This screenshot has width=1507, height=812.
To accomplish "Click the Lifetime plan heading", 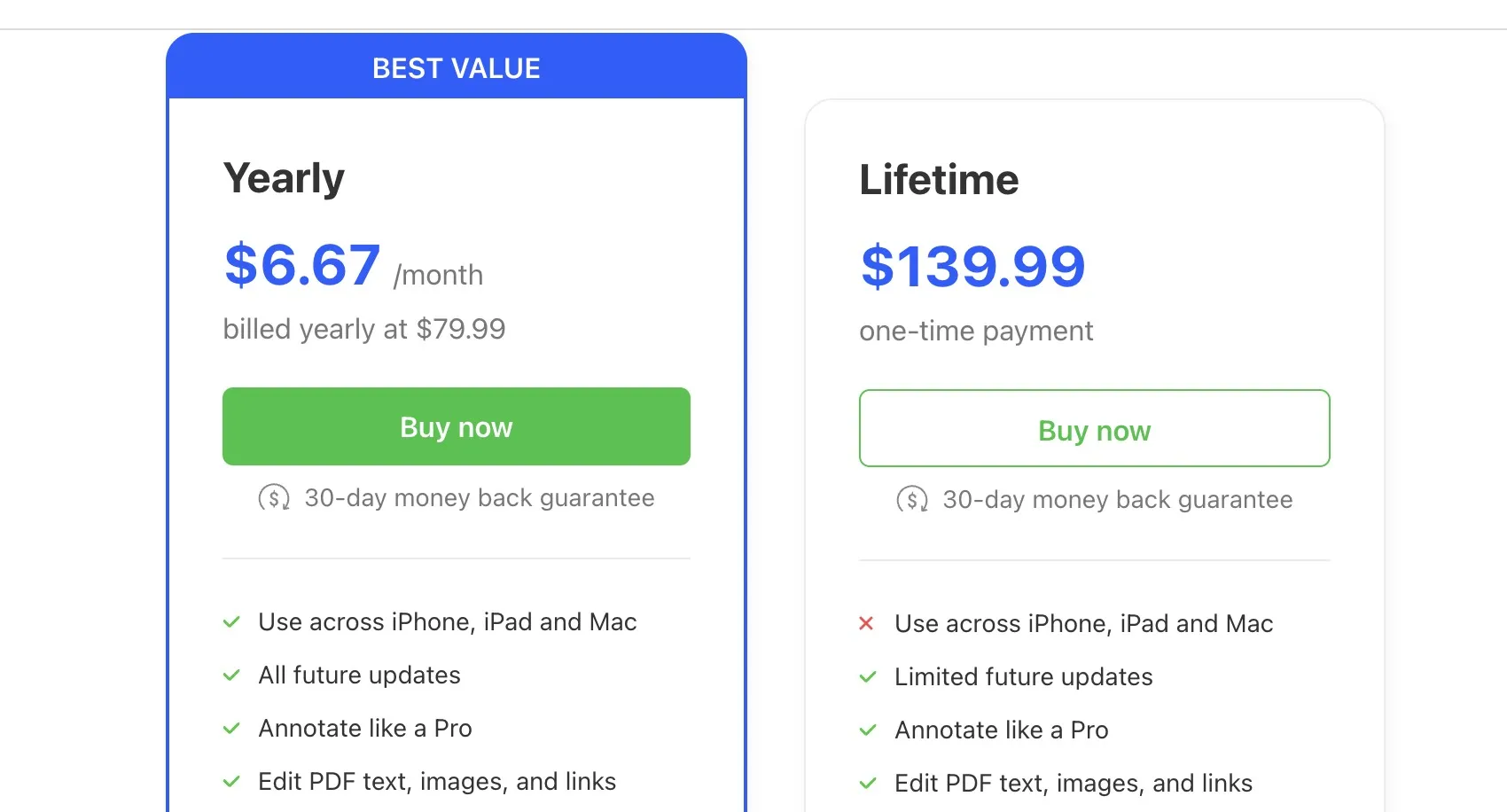I will pos(939,180).
